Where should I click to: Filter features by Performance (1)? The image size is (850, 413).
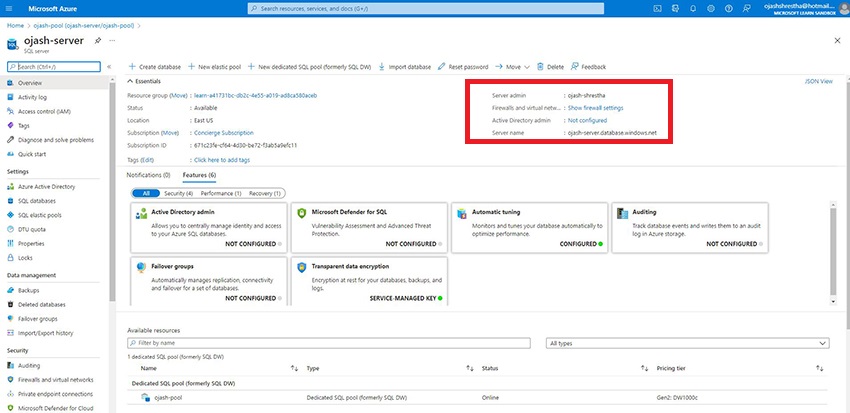tap(221, 193)
